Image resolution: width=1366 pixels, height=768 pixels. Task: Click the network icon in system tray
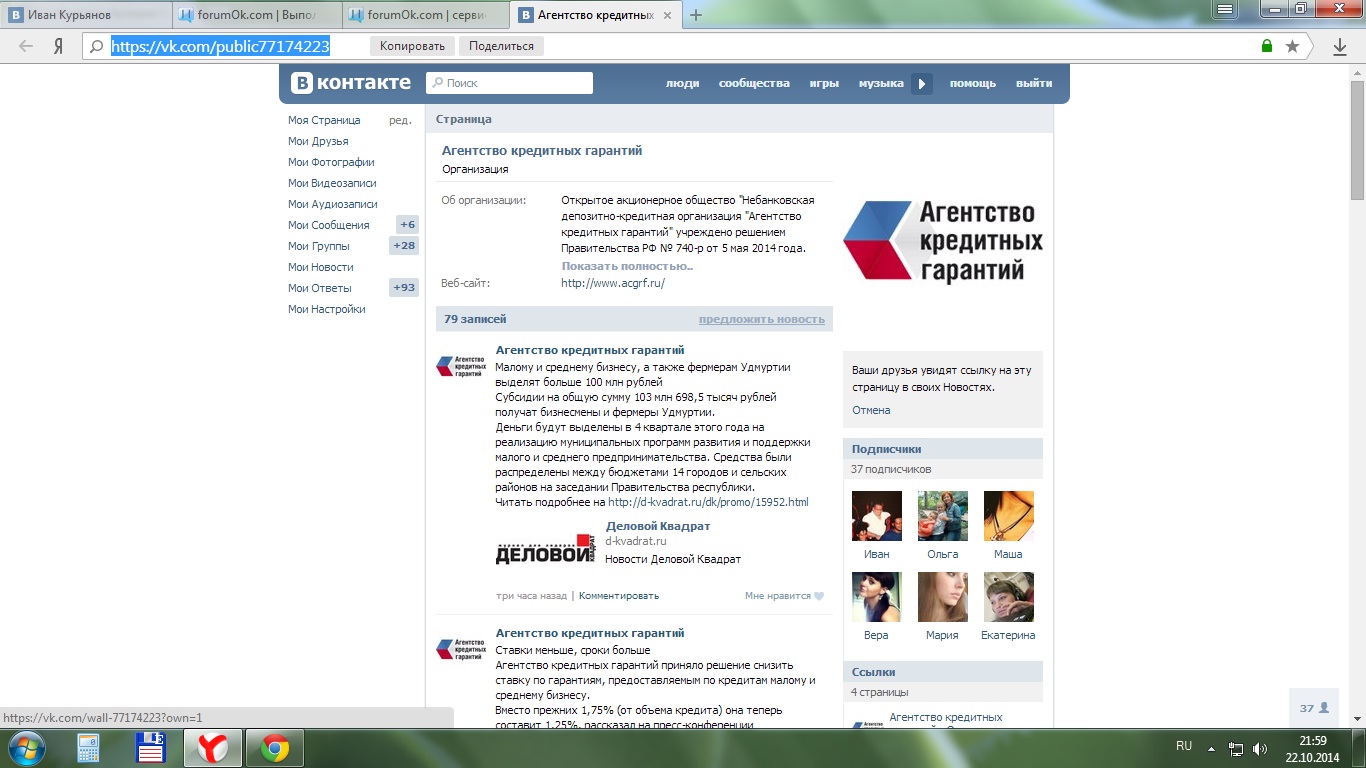tap(1236, 748)
